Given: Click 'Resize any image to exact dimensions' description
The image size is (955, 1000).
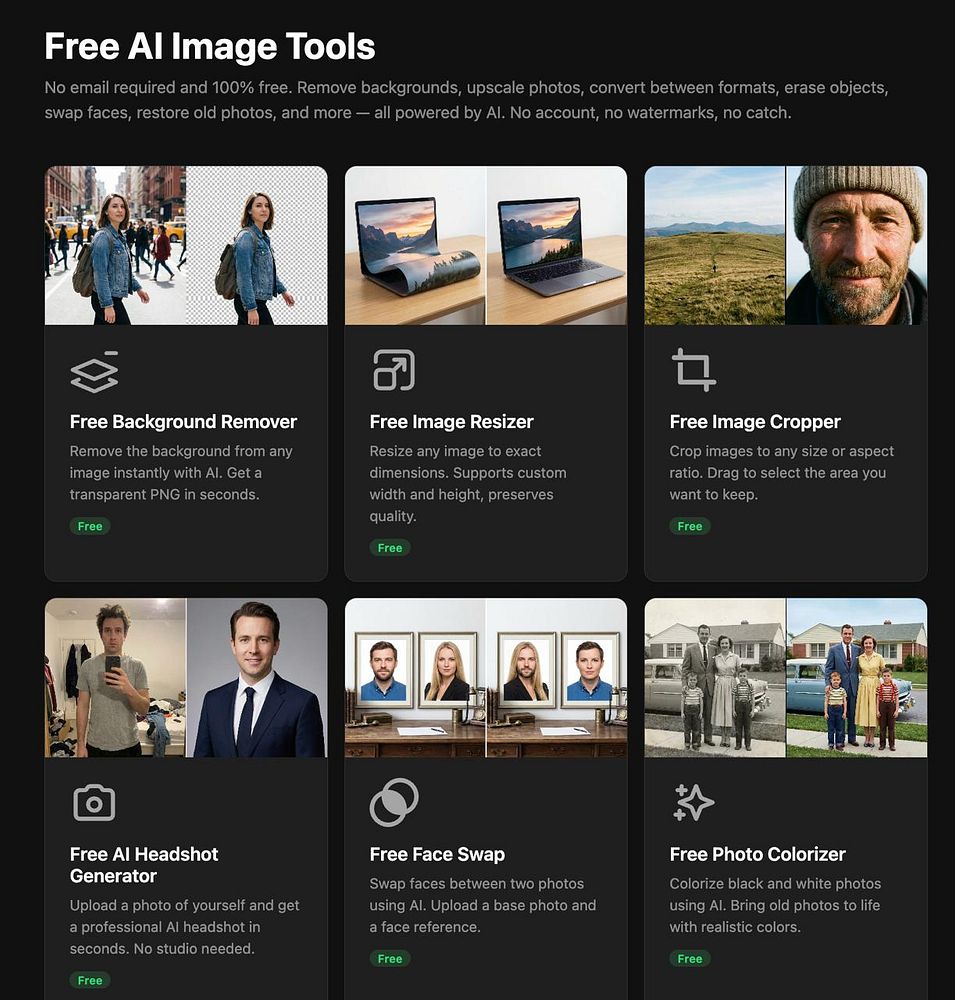Looking at the screenshot, I should click(468, 483).
